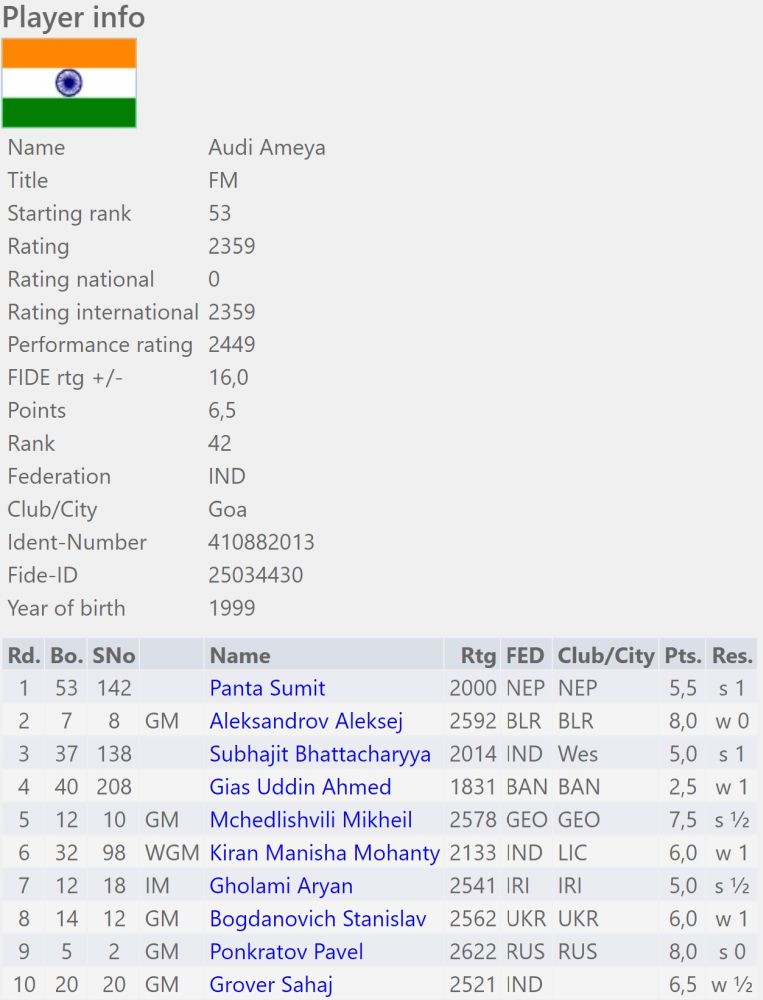Image resolution: width=763 pixels, height=1000 pixels.
Task: Click the FED column header
Action: (525, 655)
